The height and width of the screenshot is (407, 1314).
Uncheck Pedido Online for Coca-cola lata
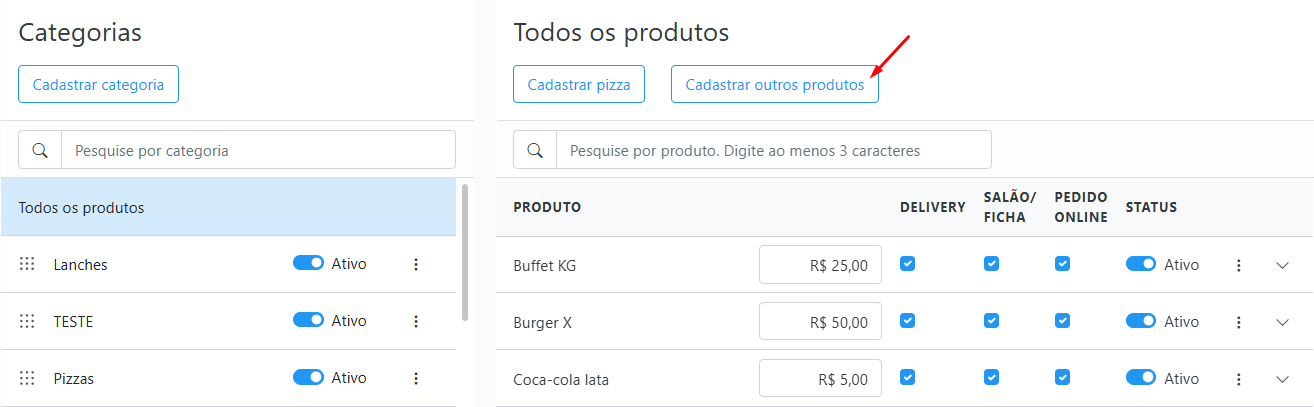click(1063, 378)
